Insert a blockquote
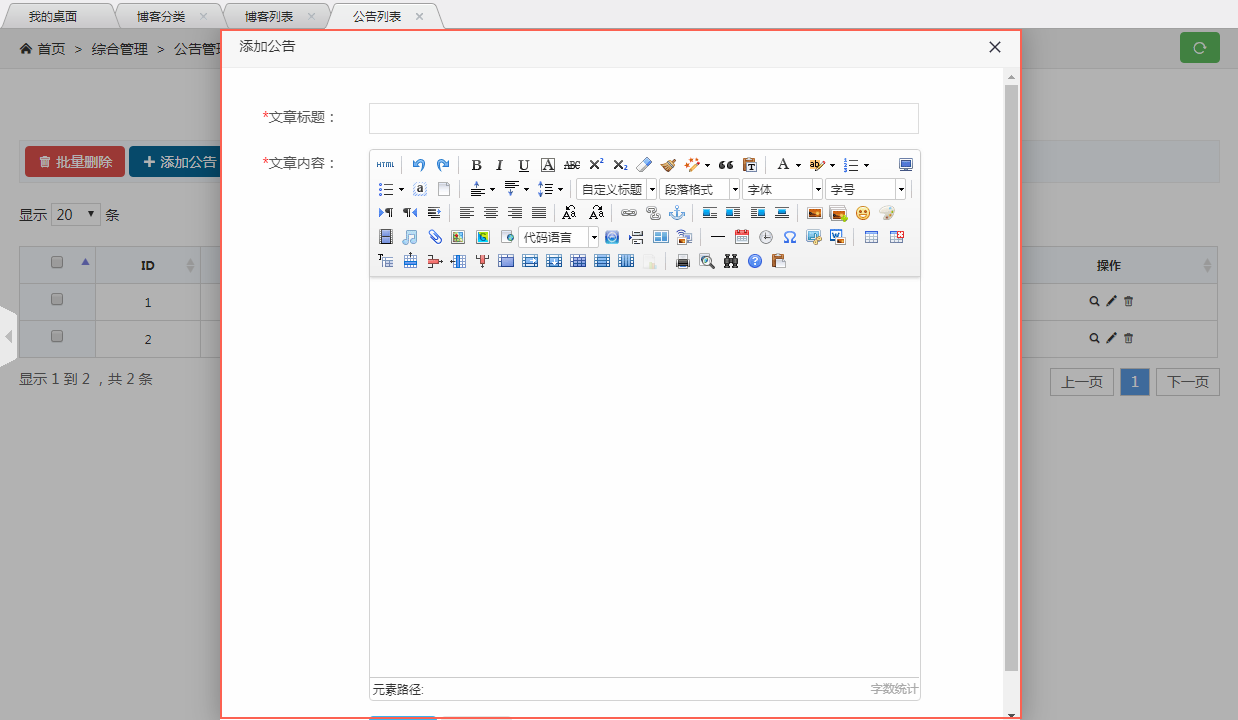The image size is (1238, 720). pos(726,165)
